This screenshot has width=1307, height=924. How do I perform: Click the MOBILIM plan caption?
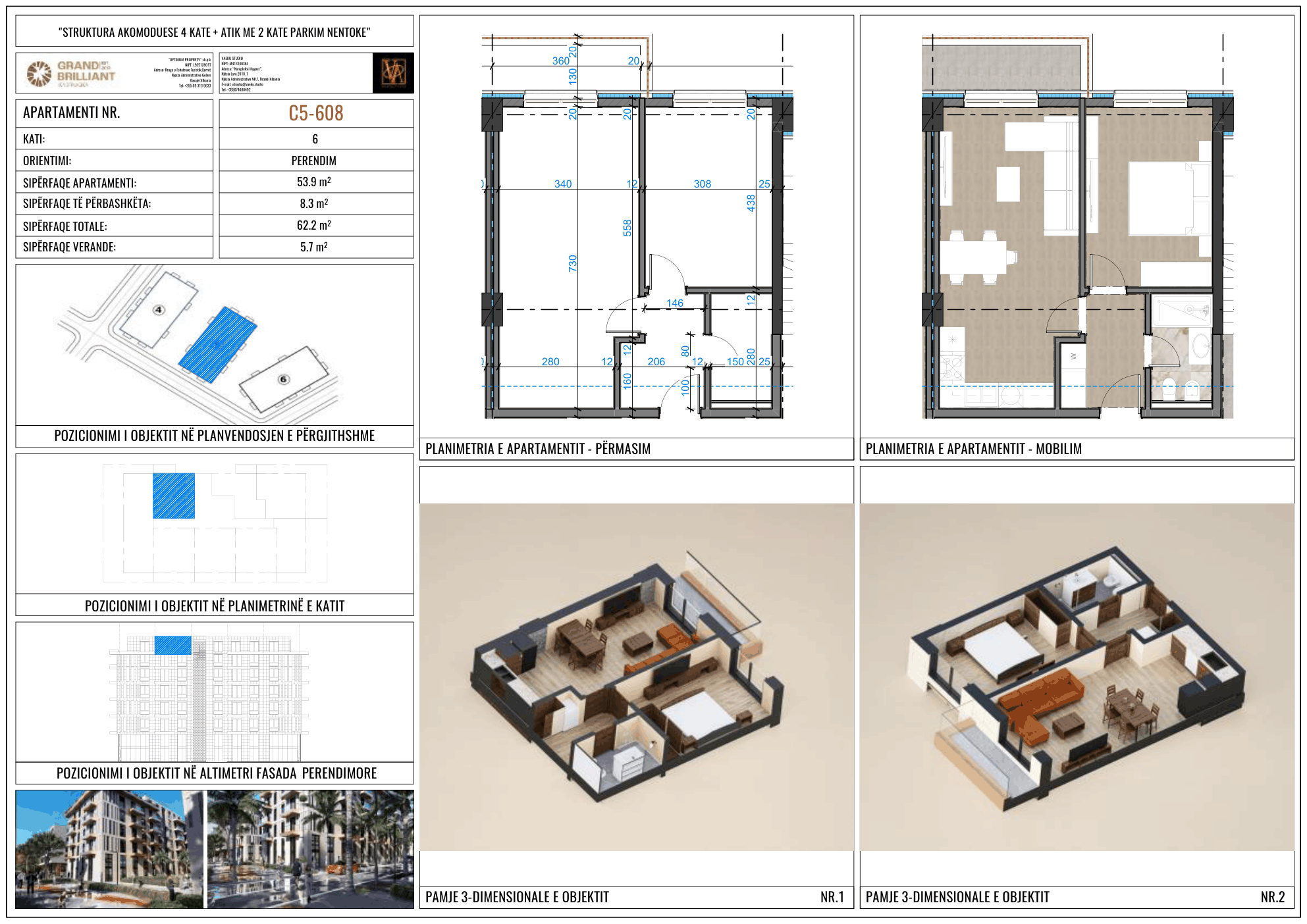pos(974,449)
